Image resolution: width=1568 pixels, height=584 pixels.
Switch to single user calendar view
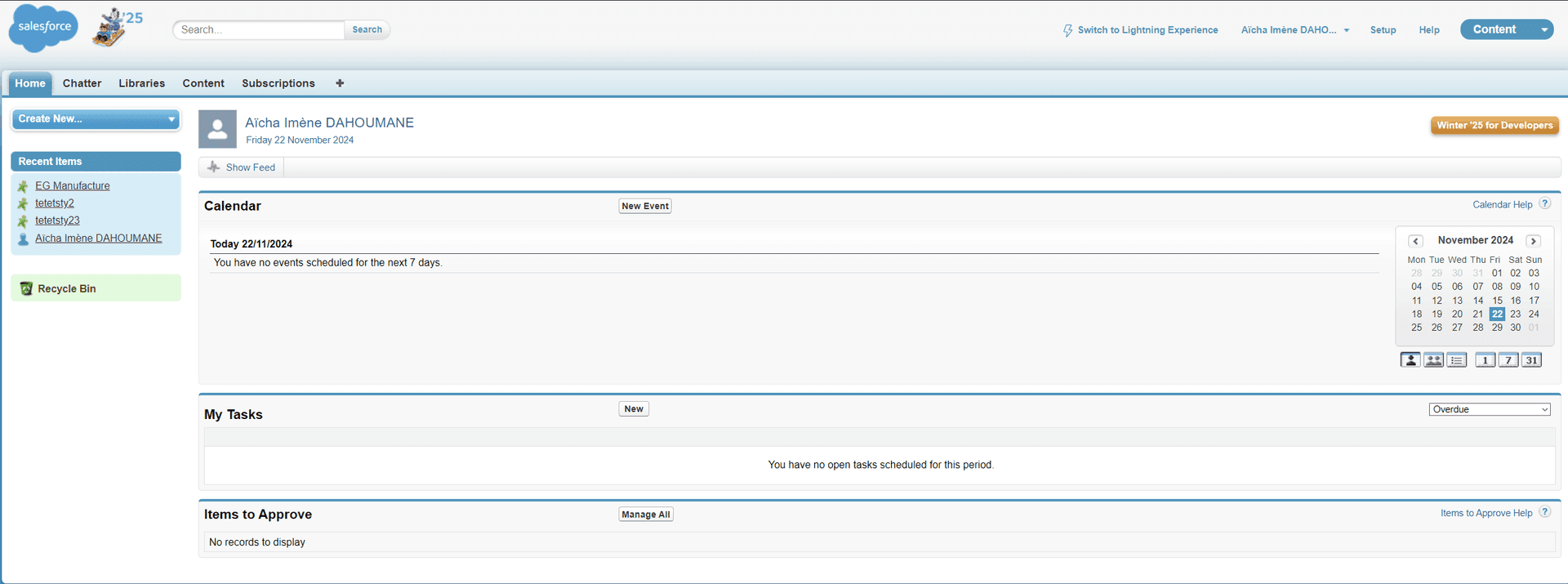click(x=1410, y=360)
